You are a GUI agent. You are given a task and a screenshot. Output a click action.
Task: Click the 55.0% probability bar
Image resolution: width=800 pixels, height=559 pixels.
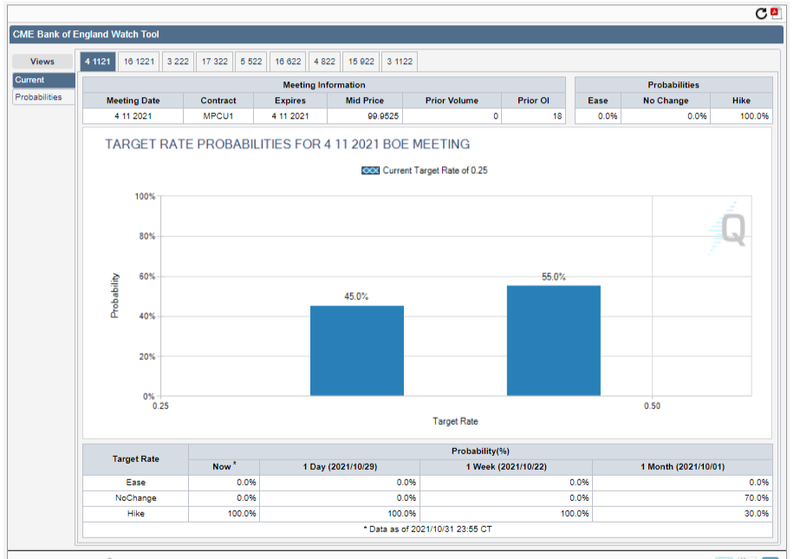click(554, 341)
